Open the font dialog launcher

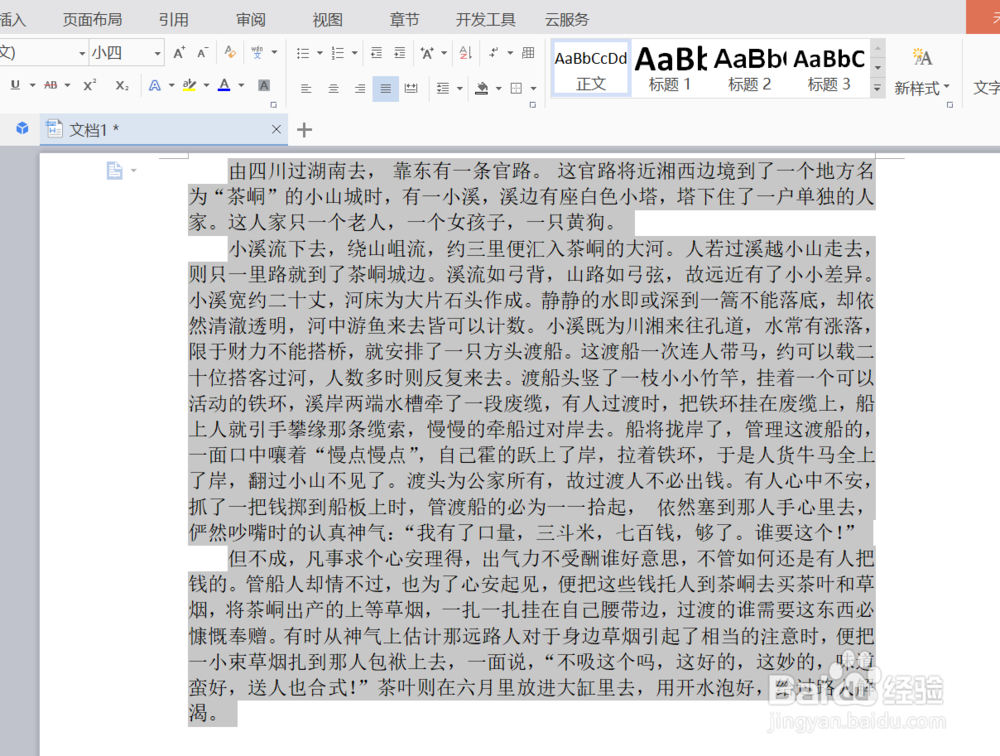pos(274,104)
